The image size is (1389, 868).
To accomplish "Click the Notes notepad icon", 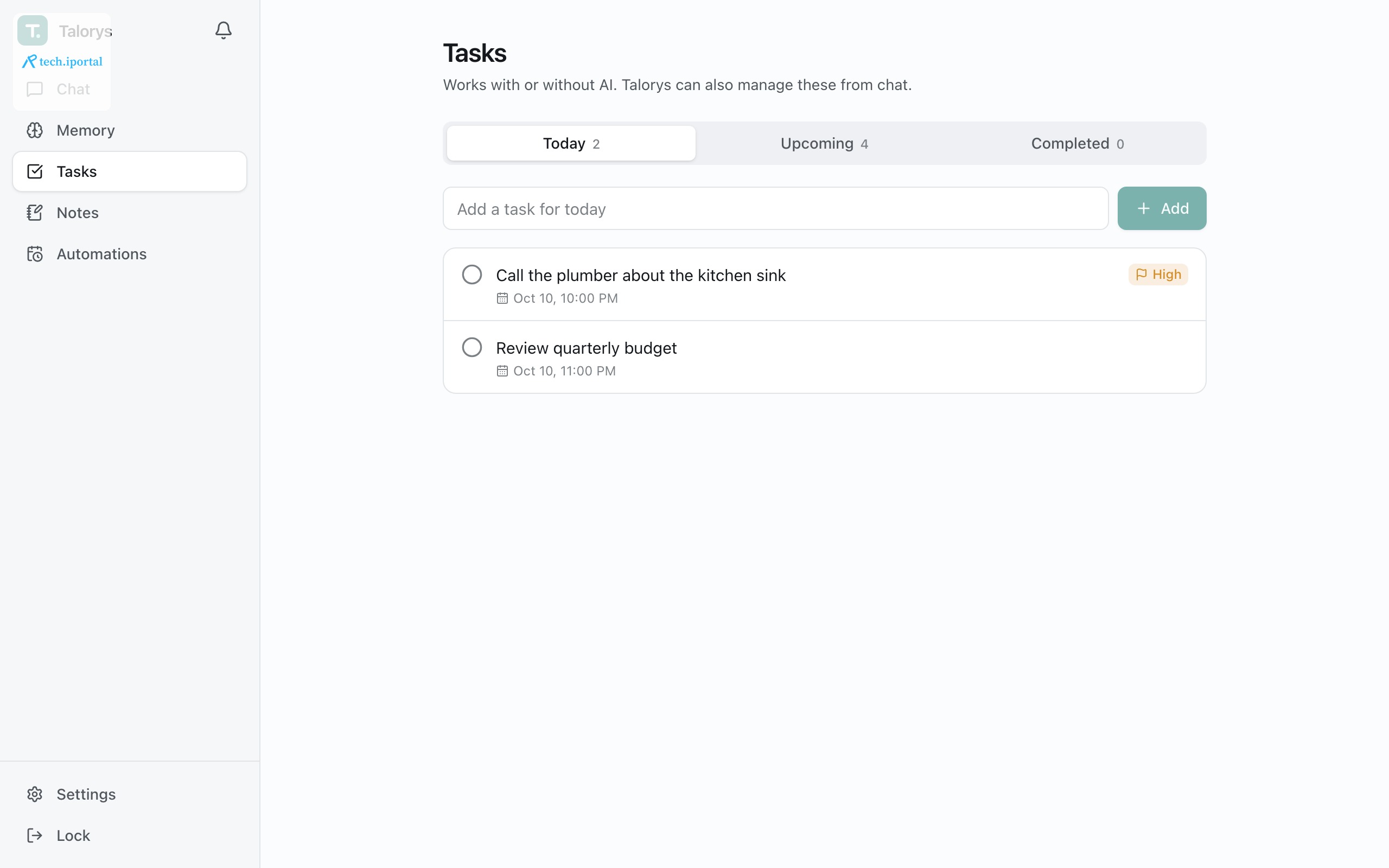I will pyautogui.click(x=35, y=213).
